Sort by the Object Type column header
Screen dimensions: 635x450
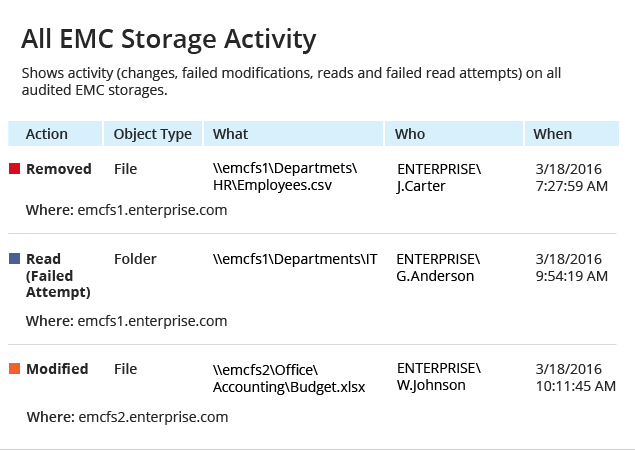[x=153, y=134]
